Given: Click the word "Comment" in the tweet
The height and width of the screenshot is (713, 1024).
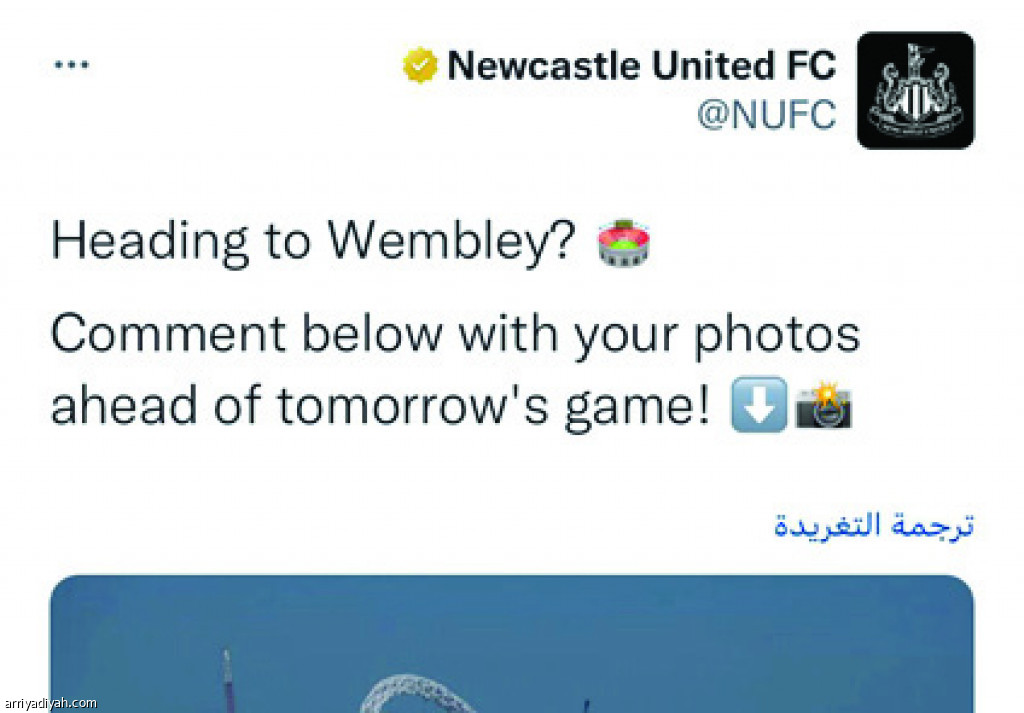Looking at the screenshot, I should pos(166,336).
